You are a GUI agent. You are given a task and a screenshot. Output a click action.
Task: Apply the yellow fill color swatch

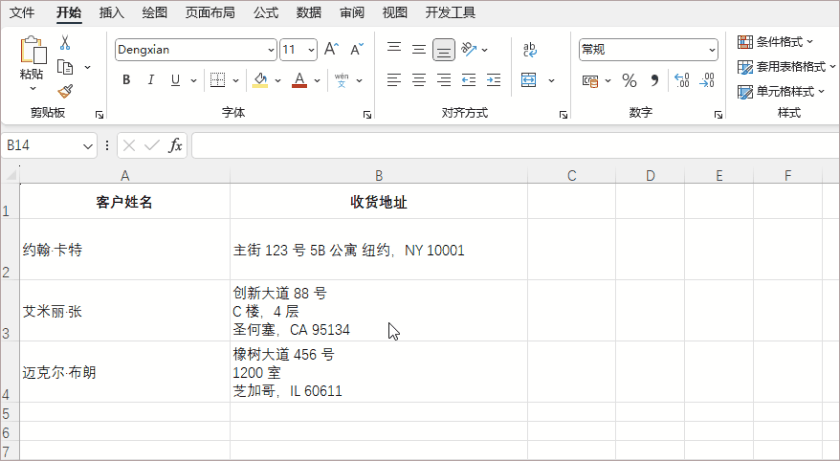point(260,80)
